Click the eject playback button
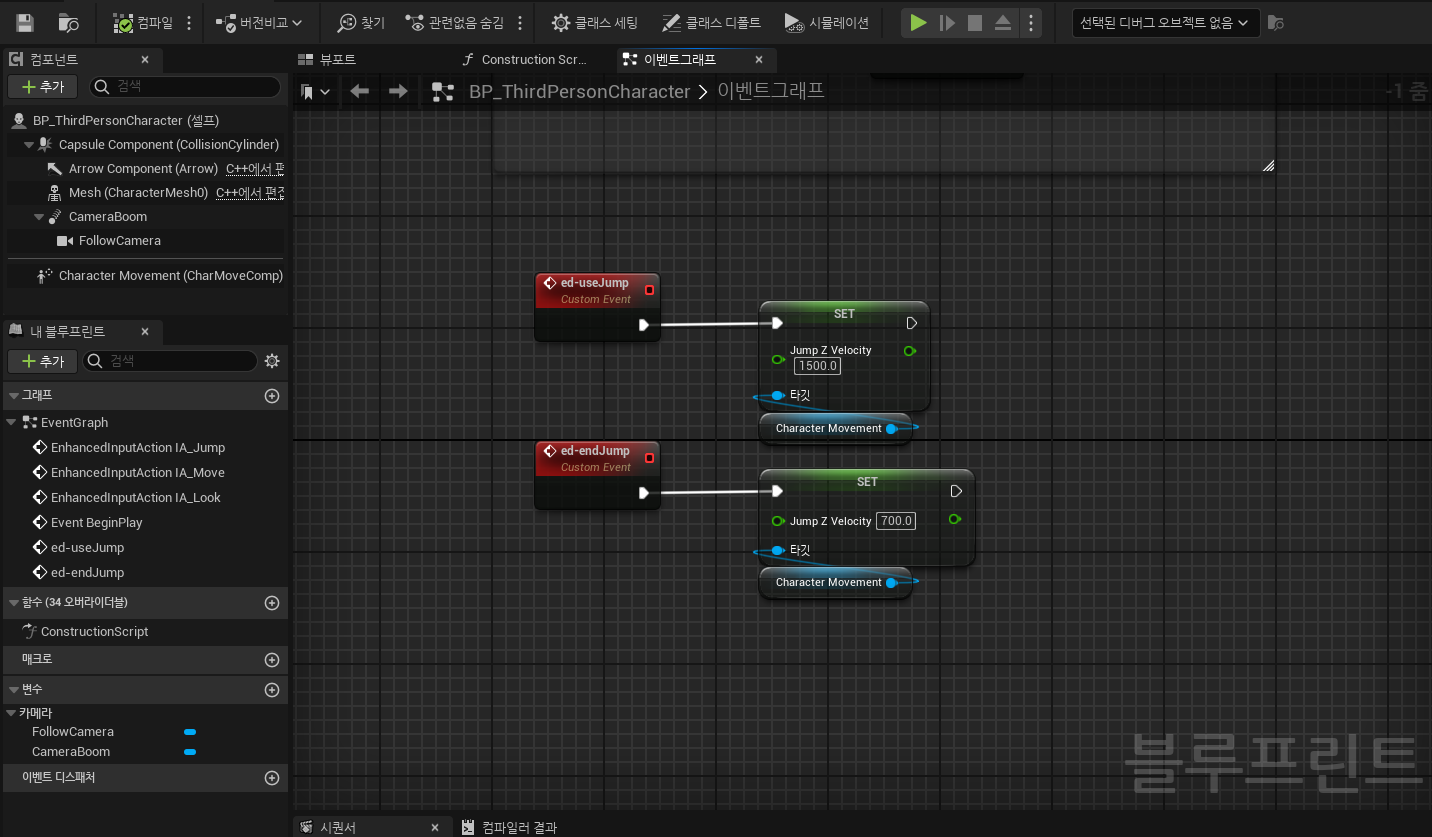This screenshot has width=1432, height=837. [x=1003, y=22]
